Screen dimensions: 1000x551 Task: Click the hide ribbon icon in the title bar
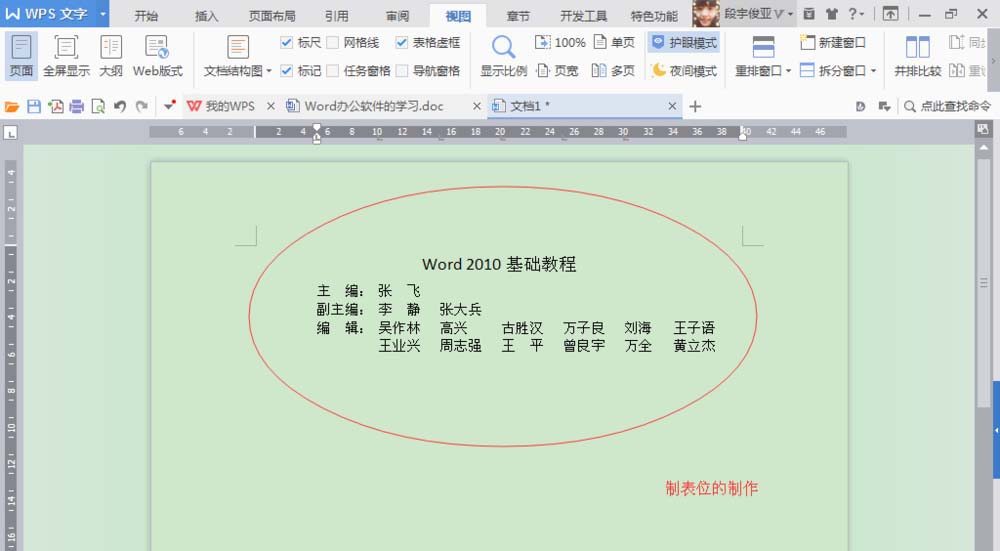890,13
